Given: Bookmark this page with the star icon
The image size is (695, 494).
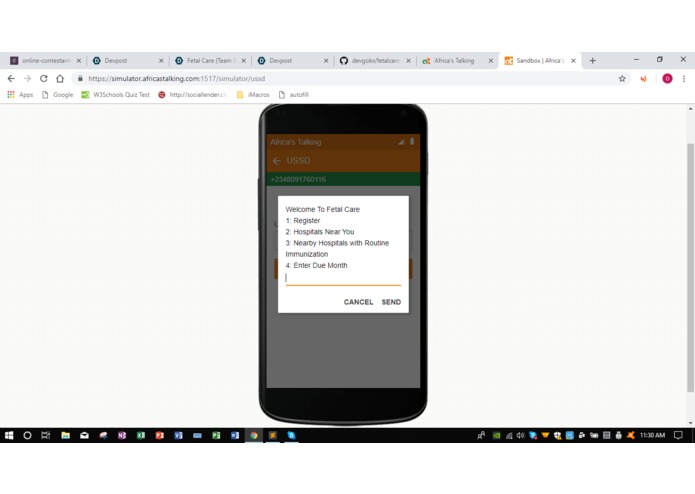Looking at the screenshot, I should [622, 78].
